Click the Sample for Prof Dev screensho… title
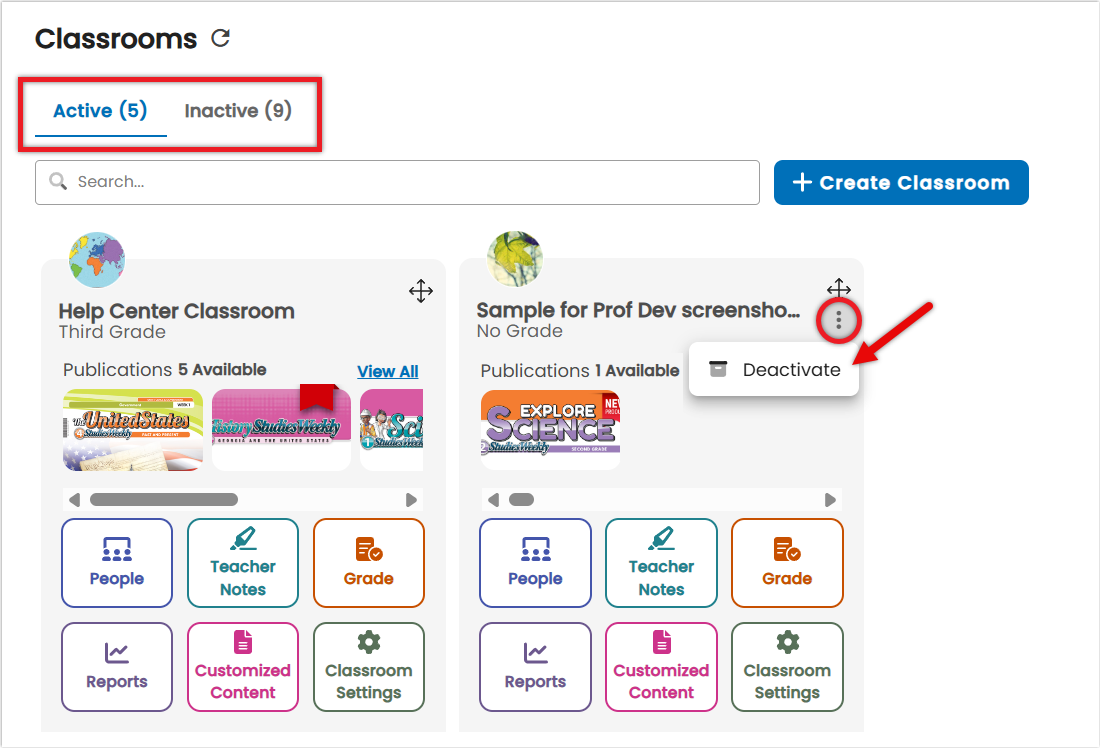This screenshot has width=1101, height=749. point(638,310)
